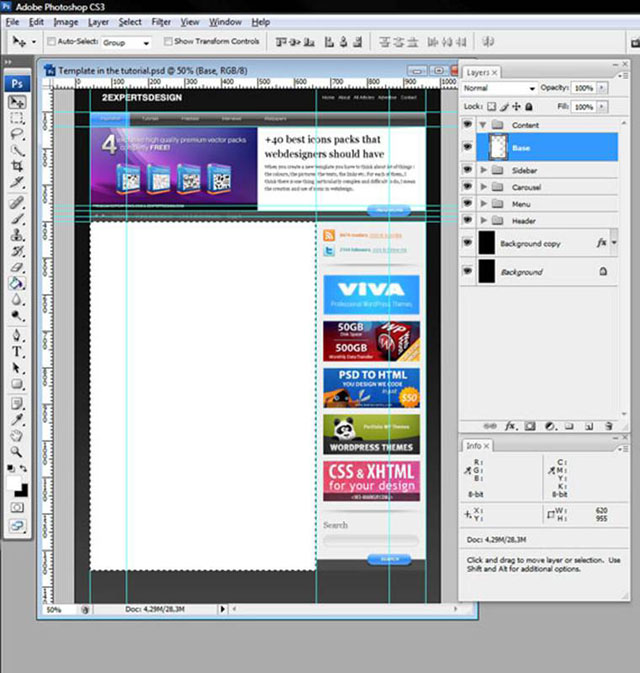The image size is (640, 673).
Task: Click the create new layer icon
Action: tap(589, 426)
